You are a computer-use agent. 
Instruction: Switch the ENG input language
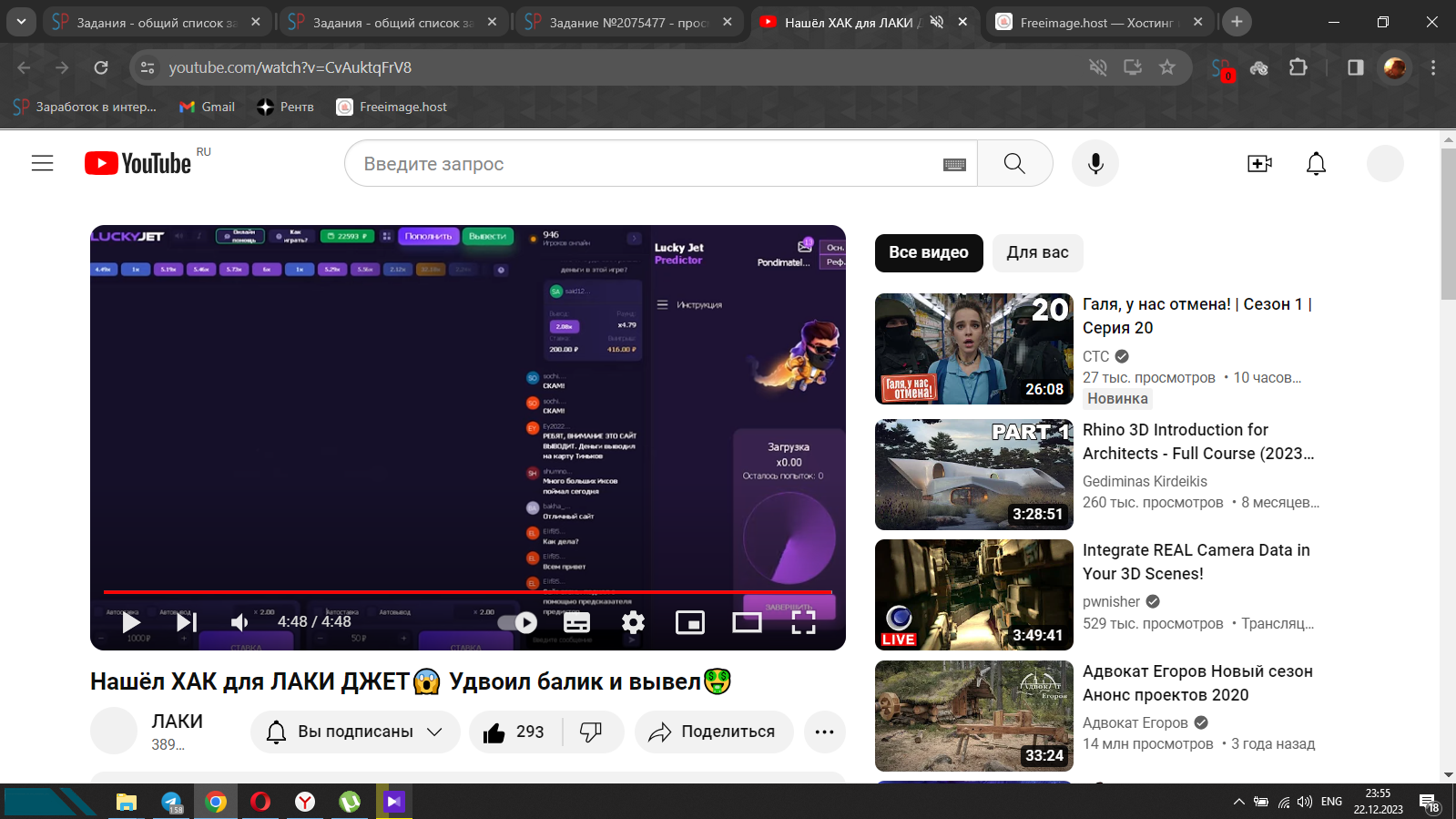coord(1331,802)
